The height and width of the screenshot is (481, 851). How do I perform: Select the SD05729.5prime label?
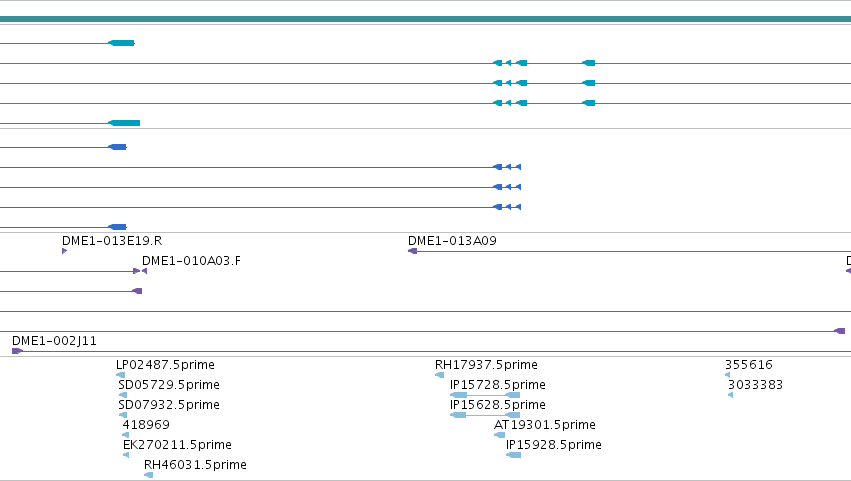(169, 384)
